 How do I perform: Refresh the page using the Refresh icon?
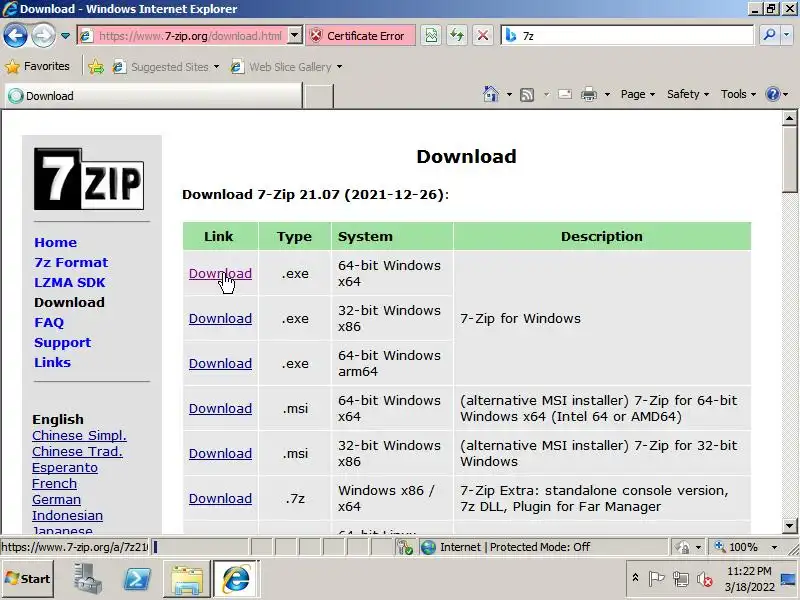[x=457, y=36]
